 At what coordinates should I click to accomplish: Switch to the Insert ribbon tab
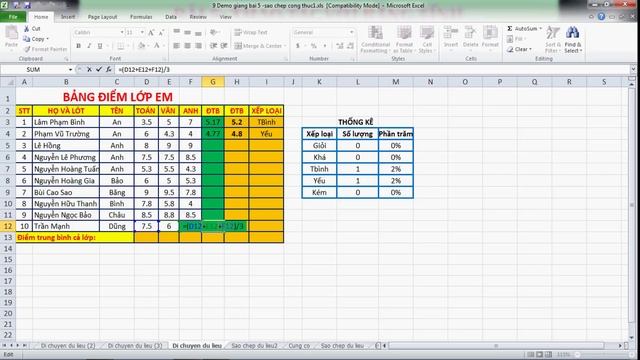tap(68, 17)
